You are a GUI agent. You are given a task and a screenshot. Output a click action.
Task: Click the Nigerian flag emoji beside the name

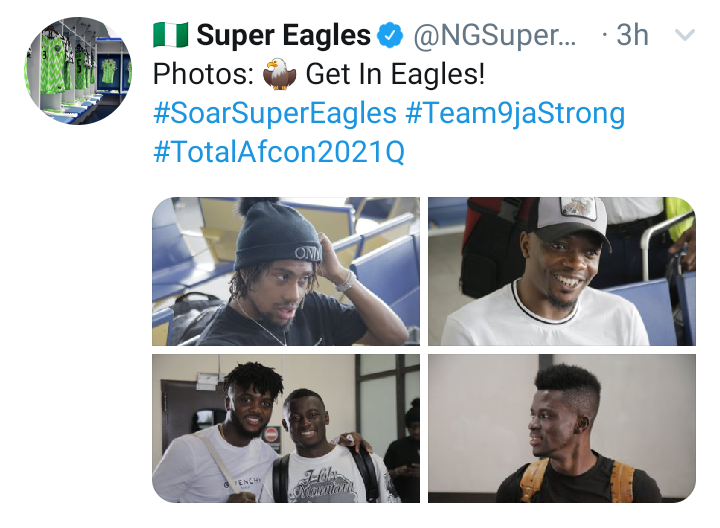170,34
